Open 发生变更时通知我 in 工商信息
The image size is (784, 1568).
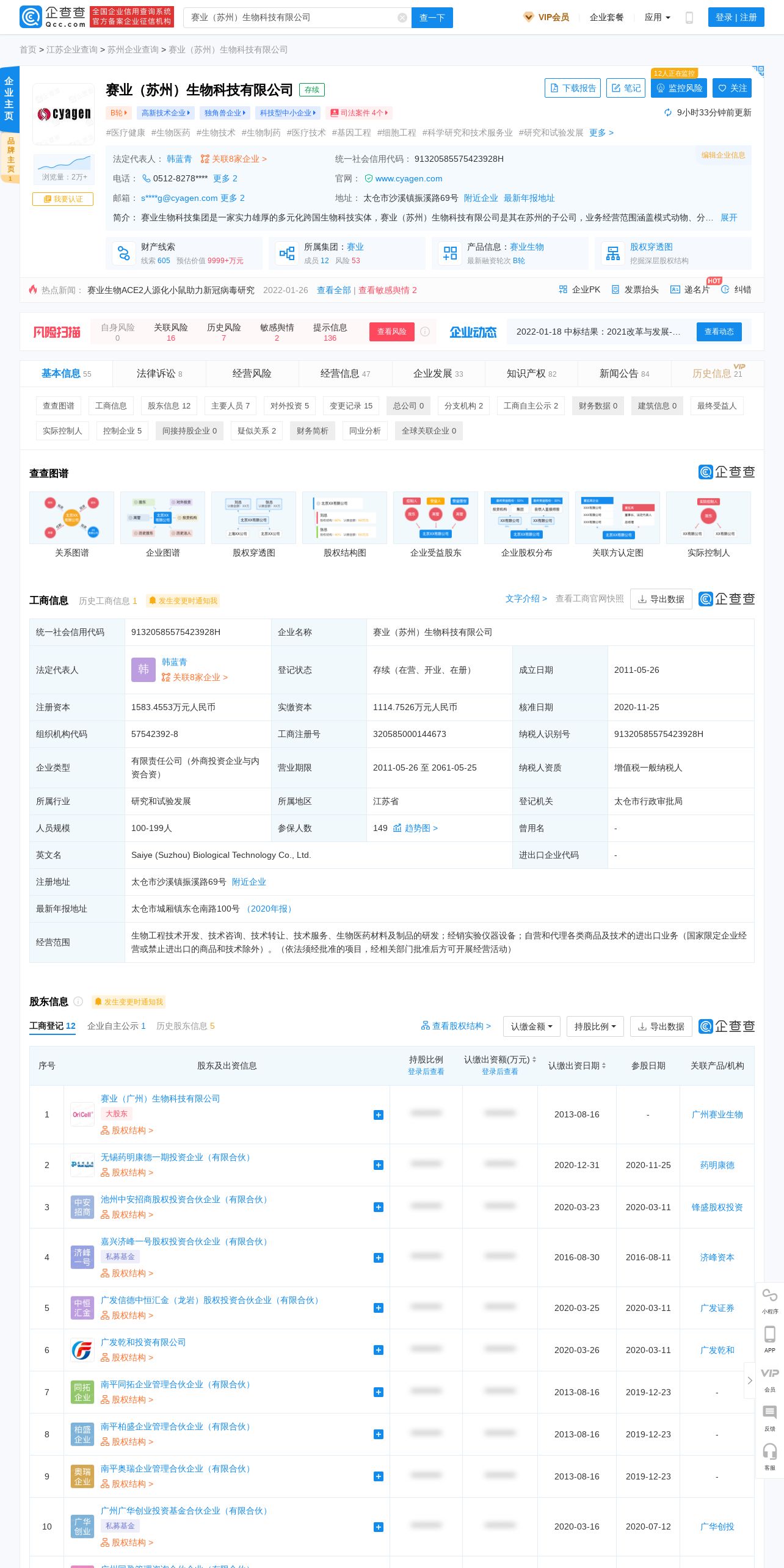(x=183, y=601)
